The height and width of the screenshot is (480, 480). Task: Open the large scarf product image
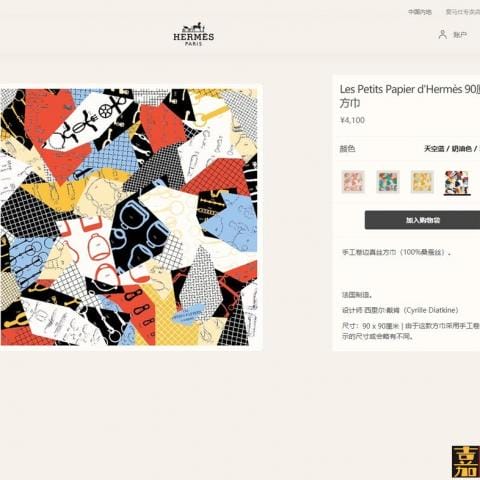coord(129,217)
